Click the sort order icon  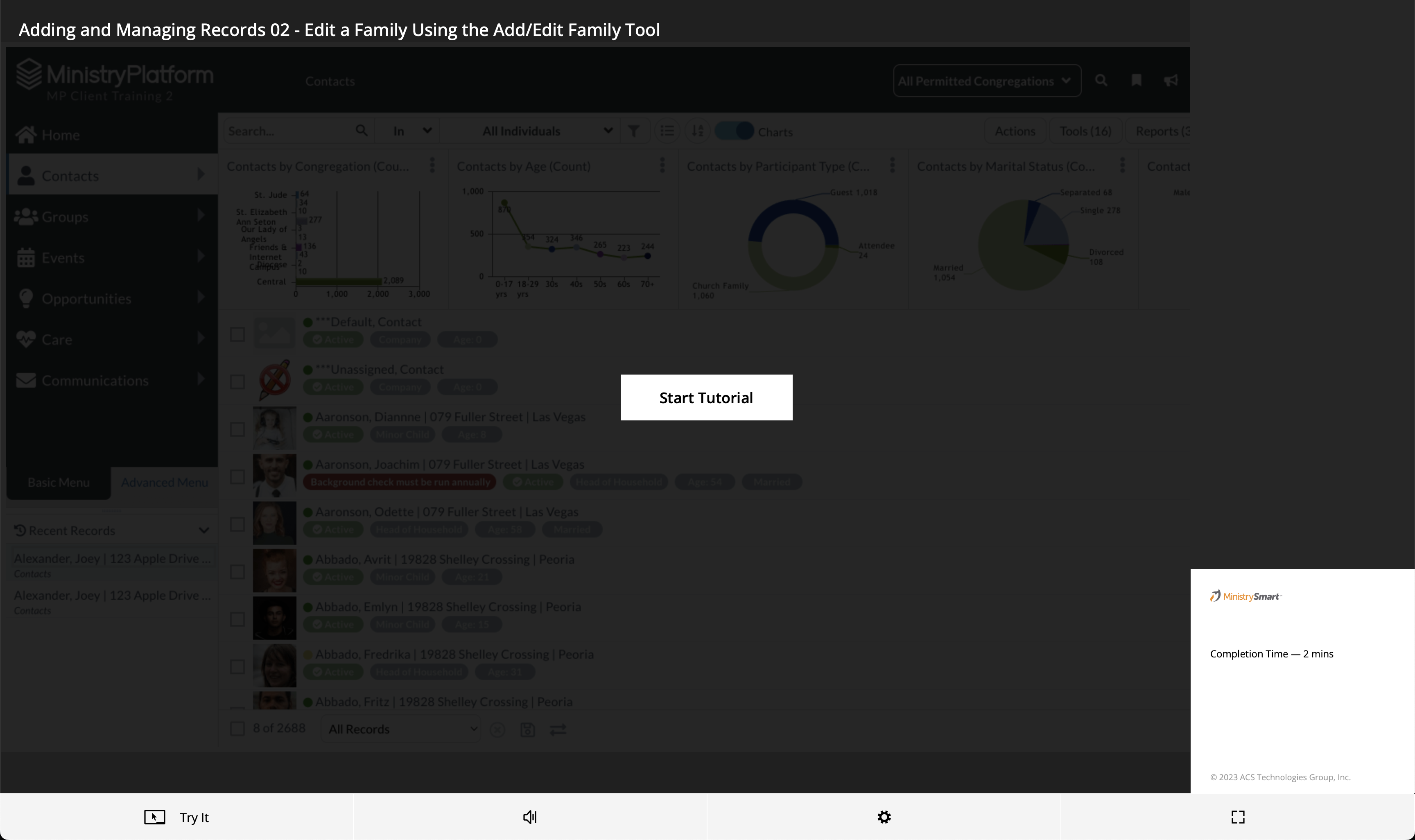697,131
